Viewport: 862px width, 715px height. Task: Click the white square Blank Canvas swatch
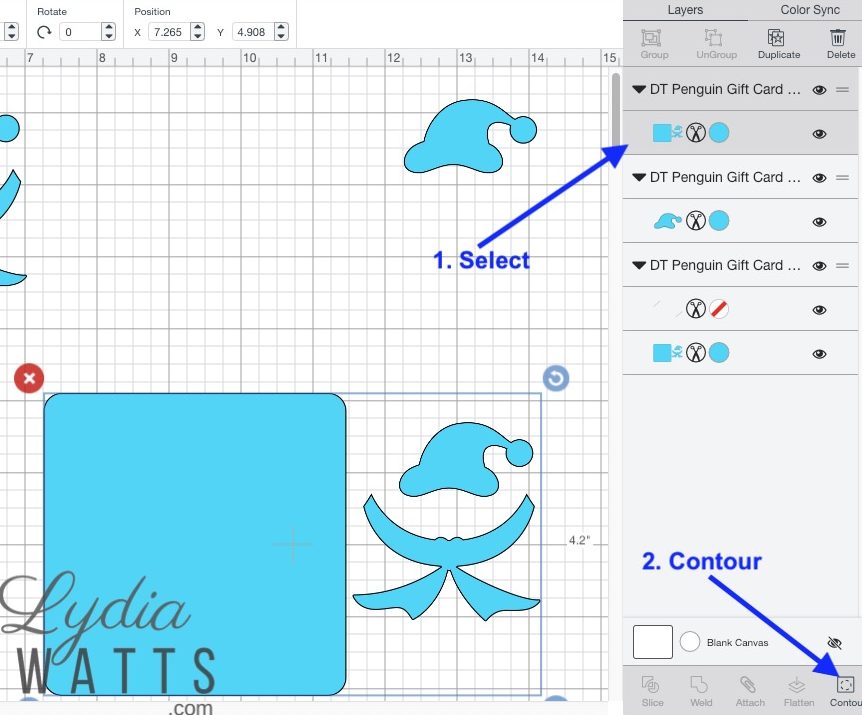(653, 642)
